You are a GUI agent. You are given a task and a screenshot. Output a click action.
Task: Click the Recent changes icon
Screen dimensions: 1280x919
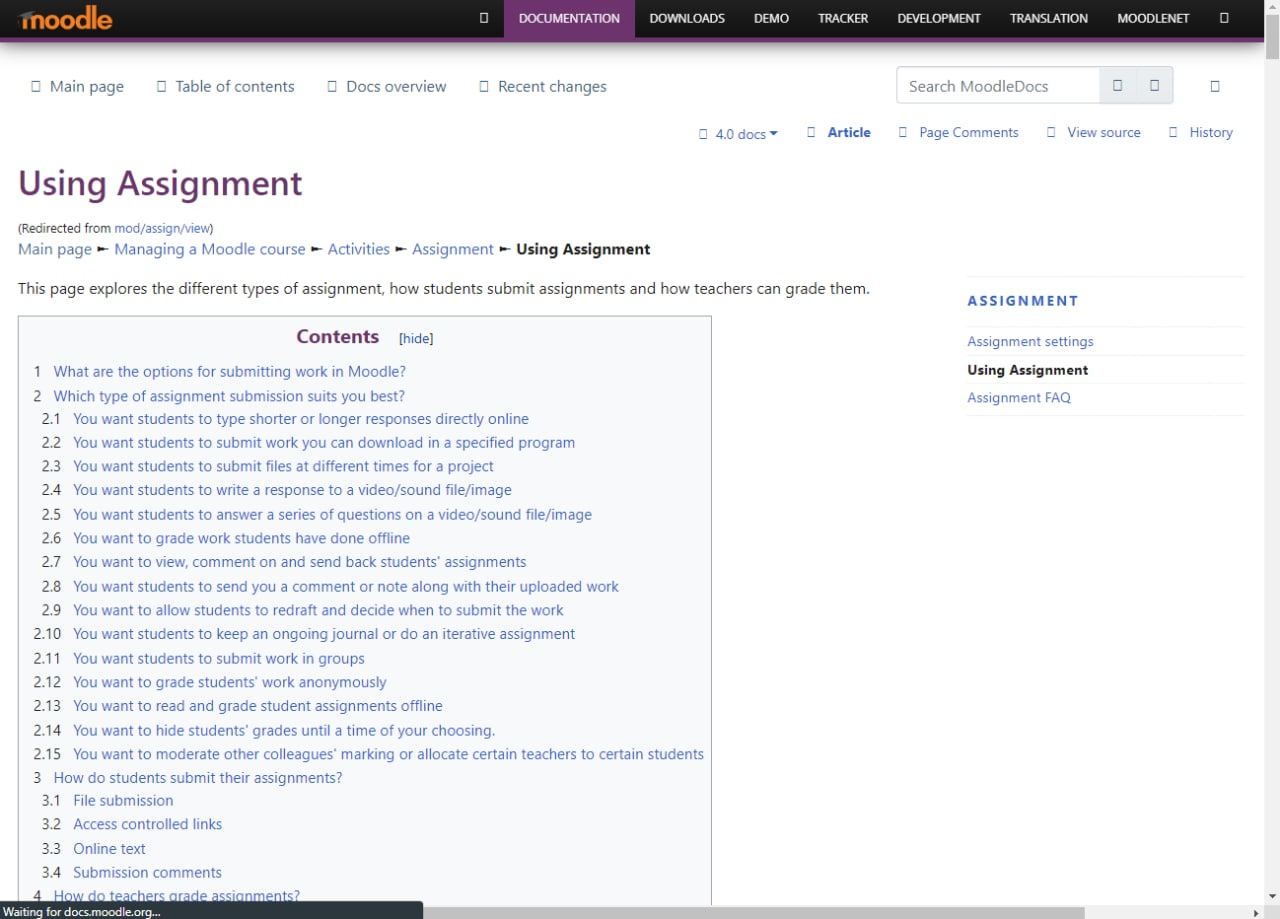click(x=484, y=86)
